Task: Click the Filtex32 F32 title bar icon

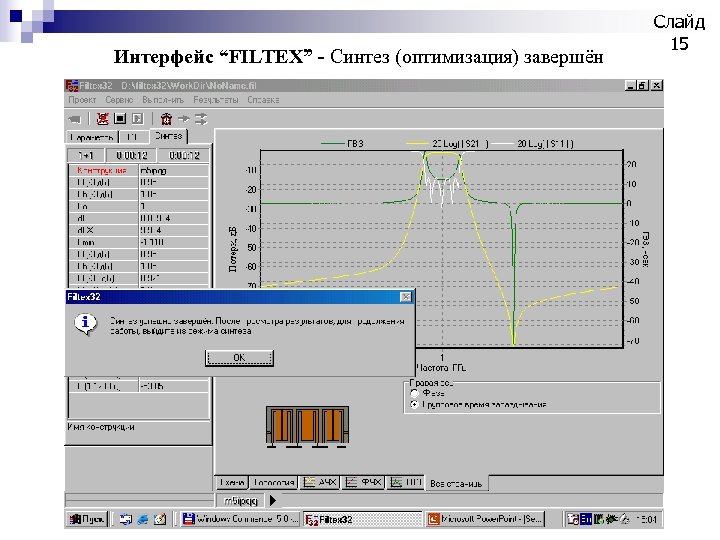Action: click(72, 86)
